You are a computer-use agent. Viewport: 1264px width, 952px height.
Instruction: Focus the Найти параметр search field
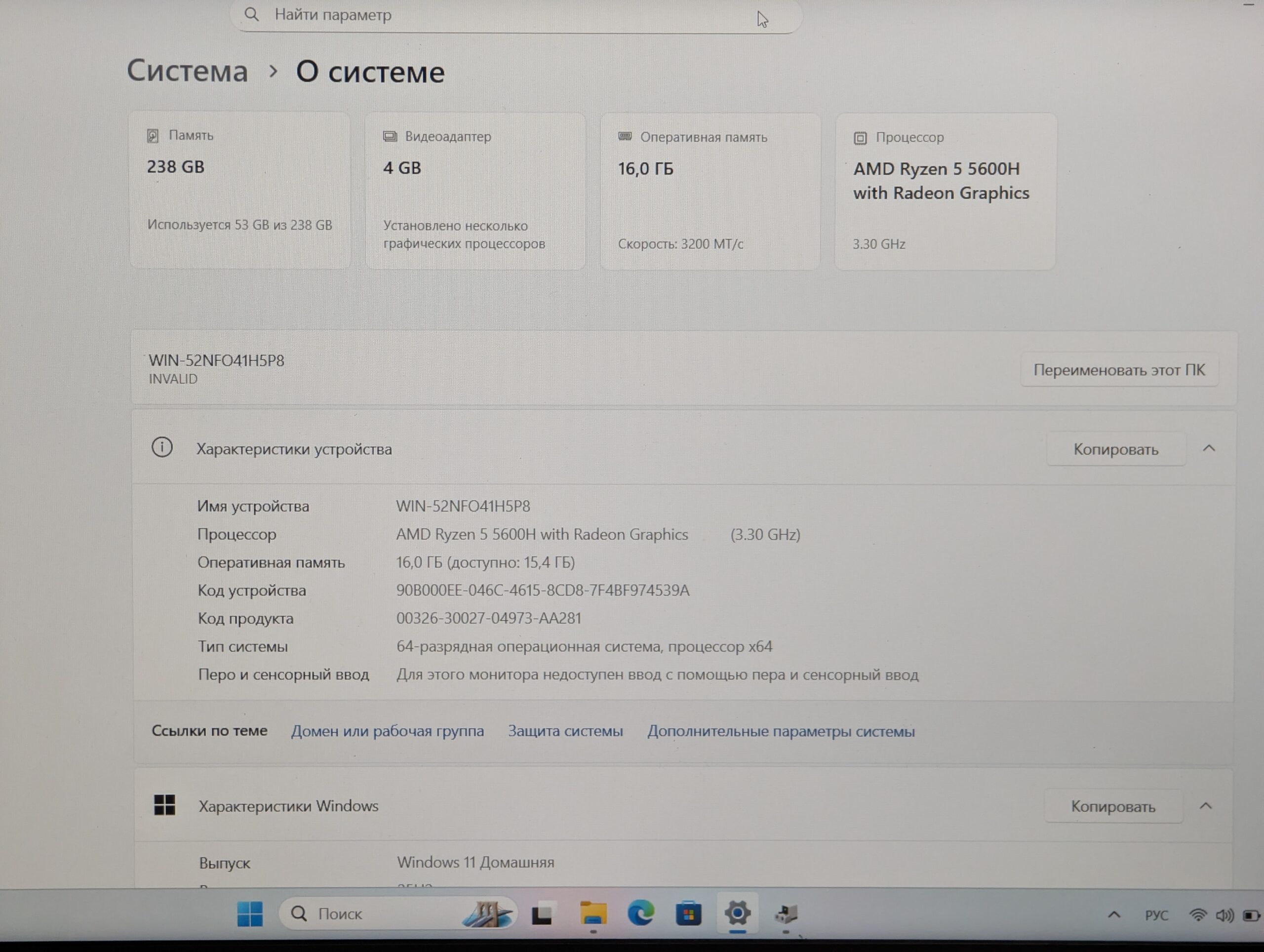click(x=516, y=15)
